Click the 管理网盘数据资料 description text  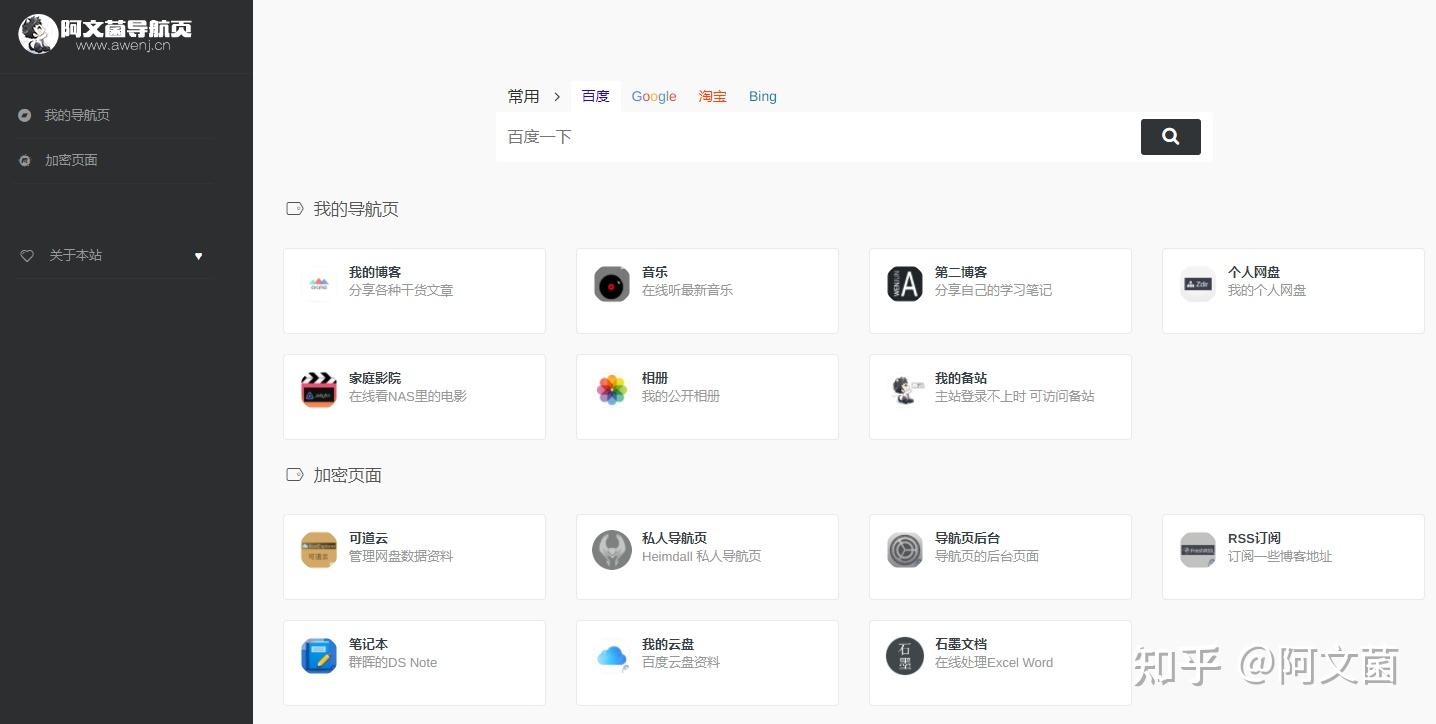401,556
